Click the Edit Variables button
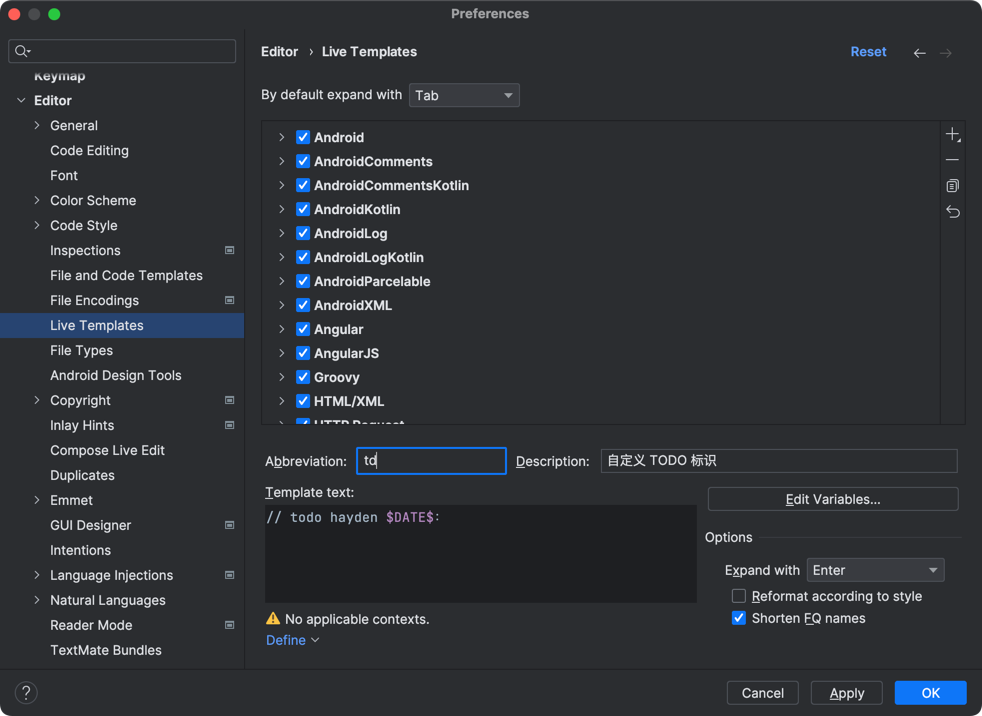This screenshot has width=982, height=716. 832,499
